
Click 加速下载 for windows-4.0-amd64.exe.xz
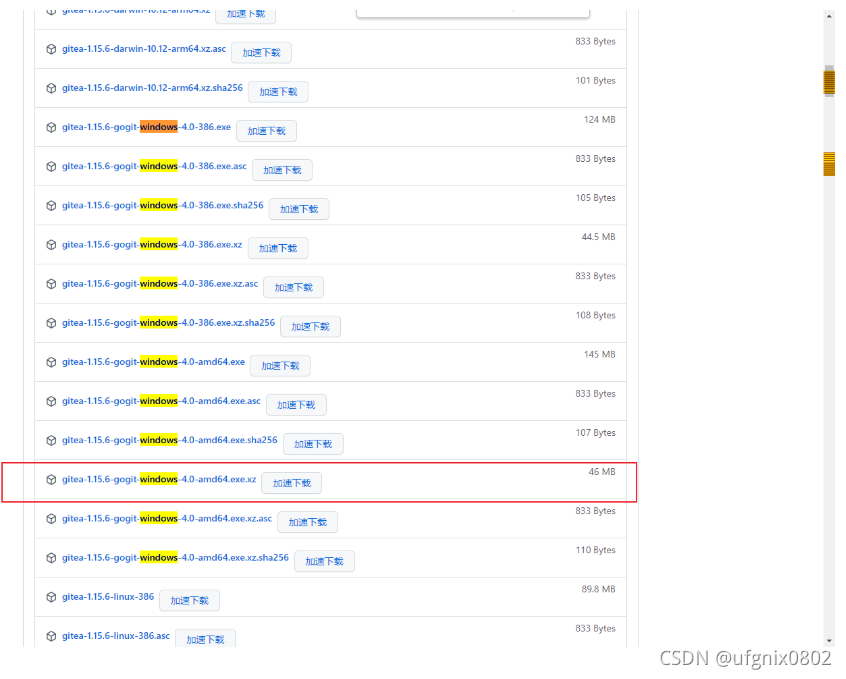[x=291, y=483]
